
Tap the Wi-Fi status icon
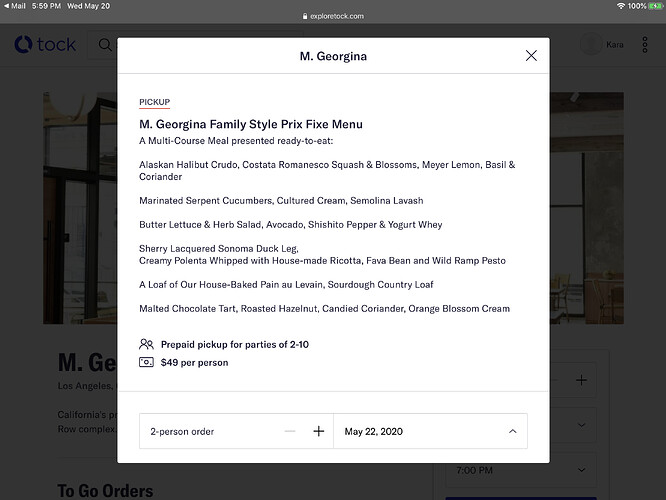tap(621, 6)
